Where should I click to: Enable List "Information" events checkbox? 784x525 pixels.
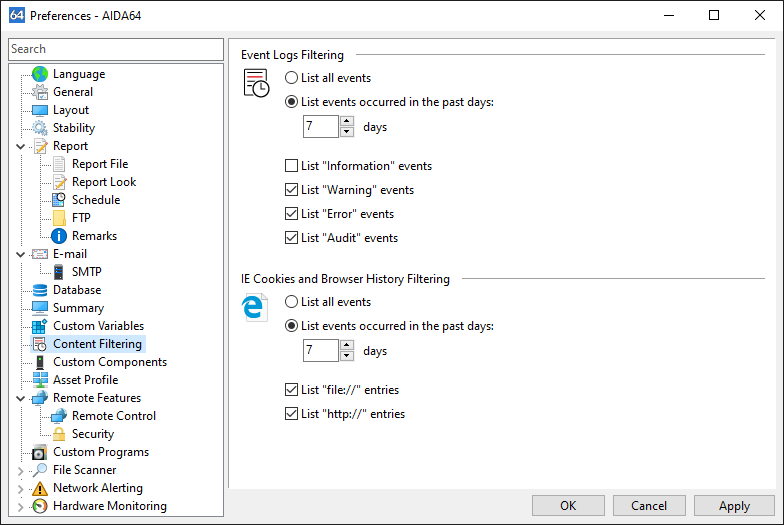tap(291, 166)
